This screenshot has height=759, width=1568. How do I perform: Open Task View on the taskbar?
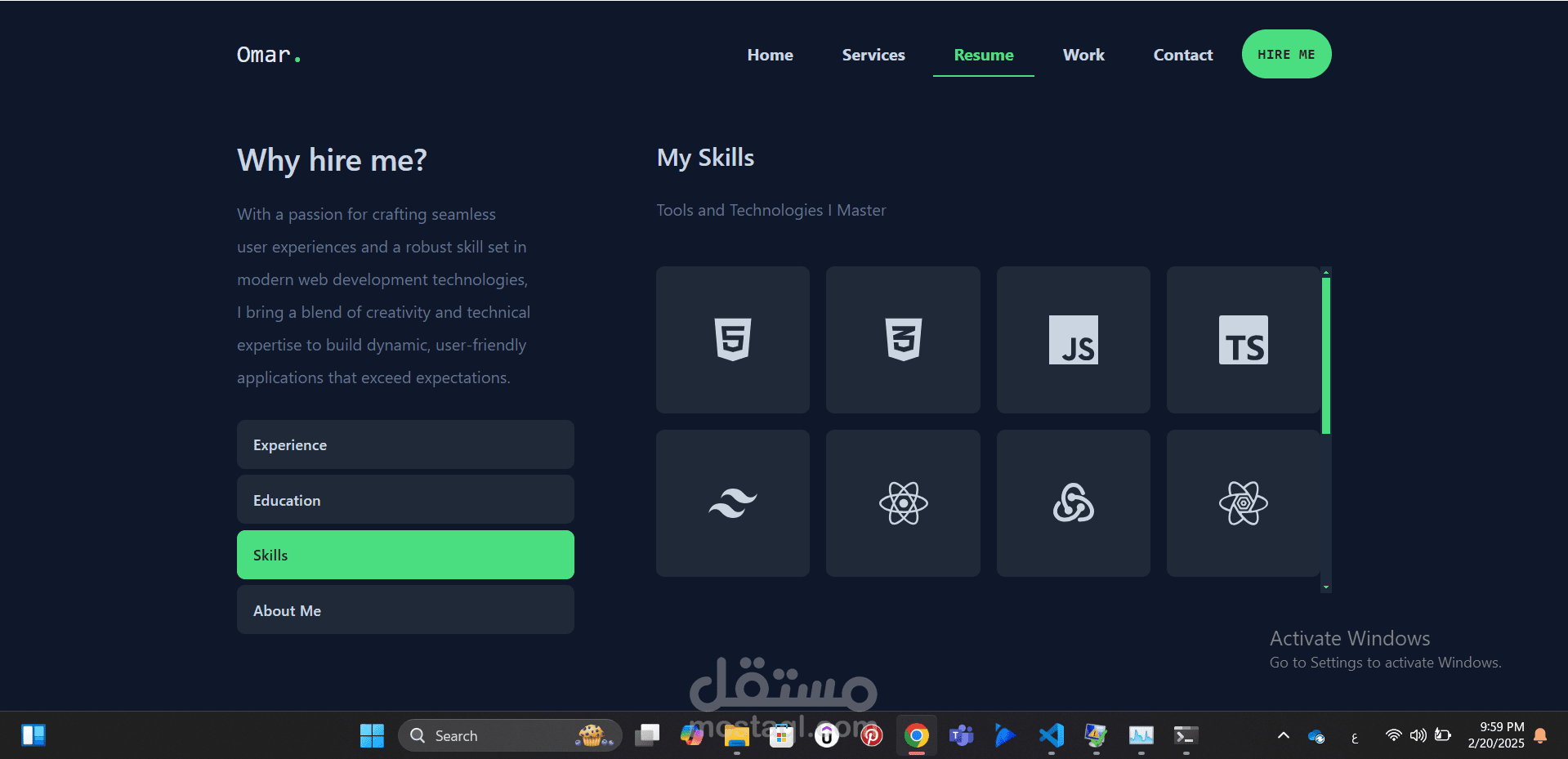pyautogui.click(x=647, y=736)
